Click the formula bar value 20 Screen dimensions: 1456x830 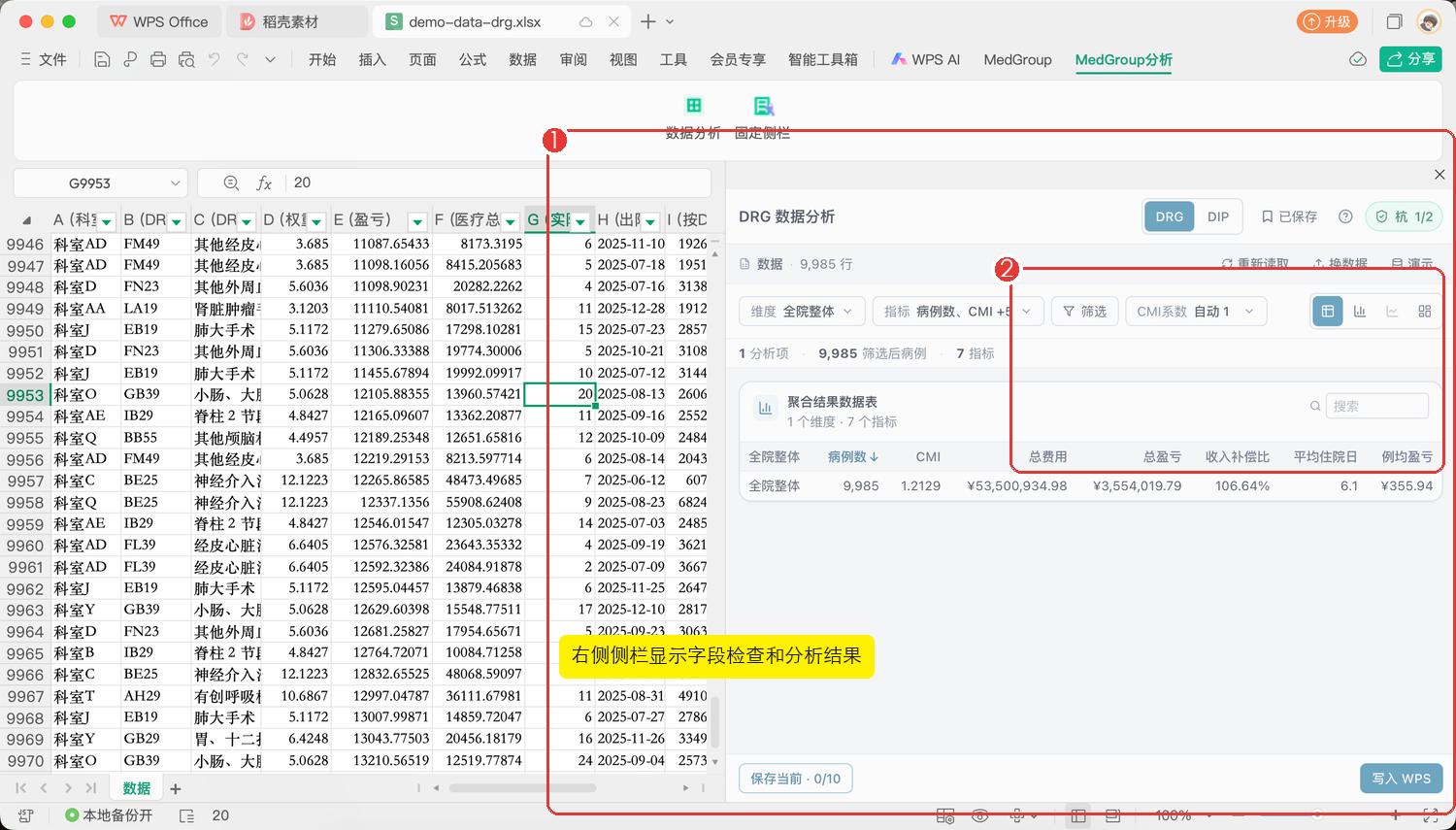click(x=303, y=183)
